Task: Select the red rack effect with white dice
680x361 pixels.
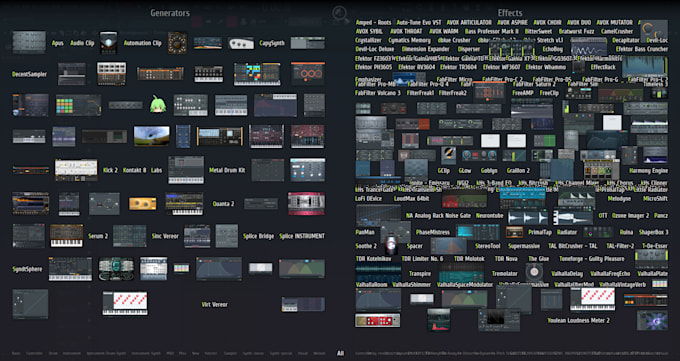Action: coord(377,321)
